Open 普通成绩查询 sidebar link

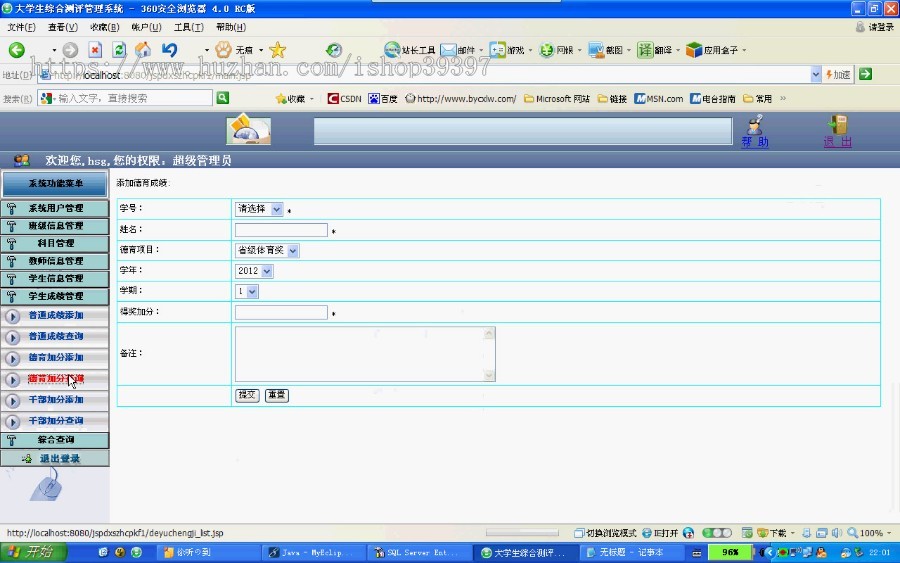coord(56,336)
